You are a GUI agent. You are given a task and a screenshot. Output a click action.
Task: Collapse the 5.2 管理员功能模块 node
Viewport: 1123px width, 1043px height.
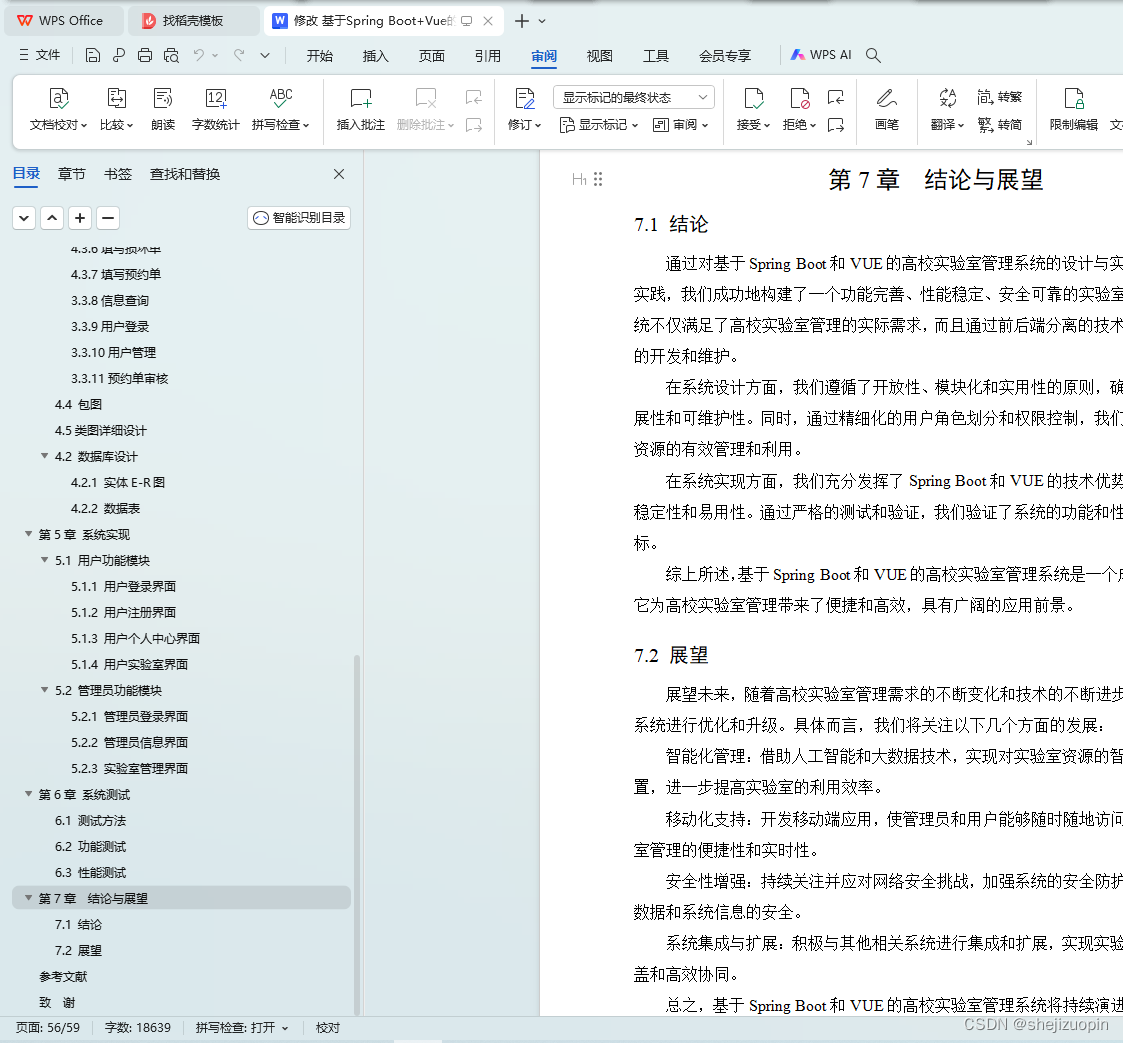click(x=44, y=690)
